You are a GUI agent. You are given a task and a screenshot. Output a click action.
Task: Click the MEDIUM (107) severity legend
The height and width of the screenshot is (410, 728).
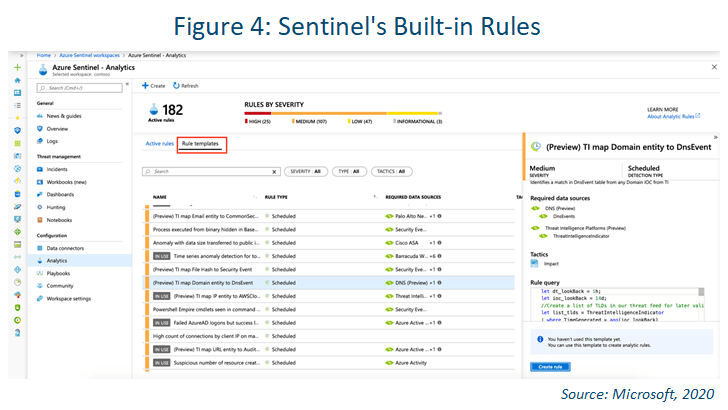coord(309,122)
